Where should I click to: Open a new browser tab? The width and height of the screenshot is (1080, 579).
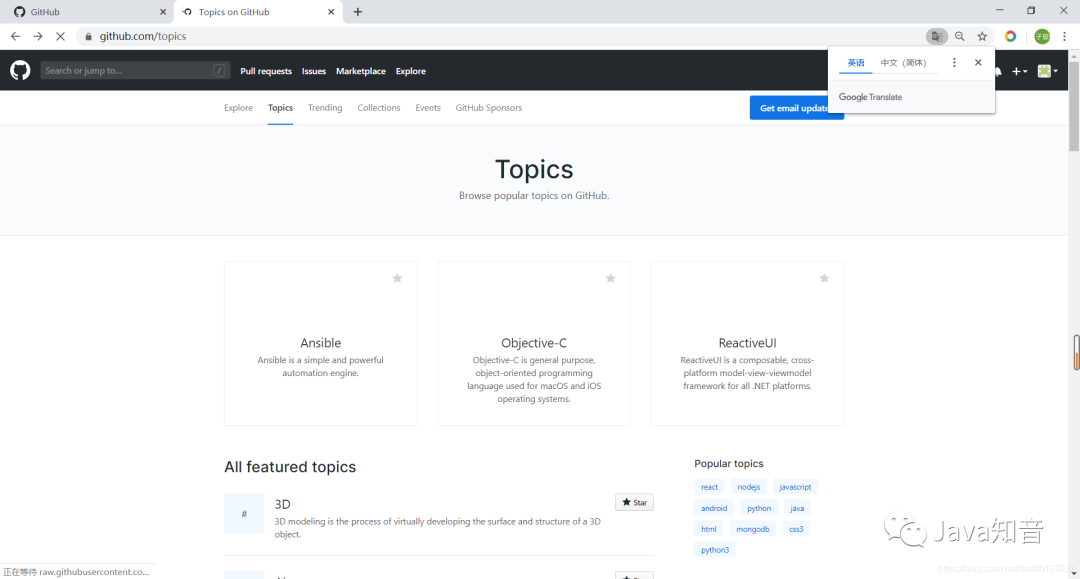pyautogui.click(x=357, y=12)
